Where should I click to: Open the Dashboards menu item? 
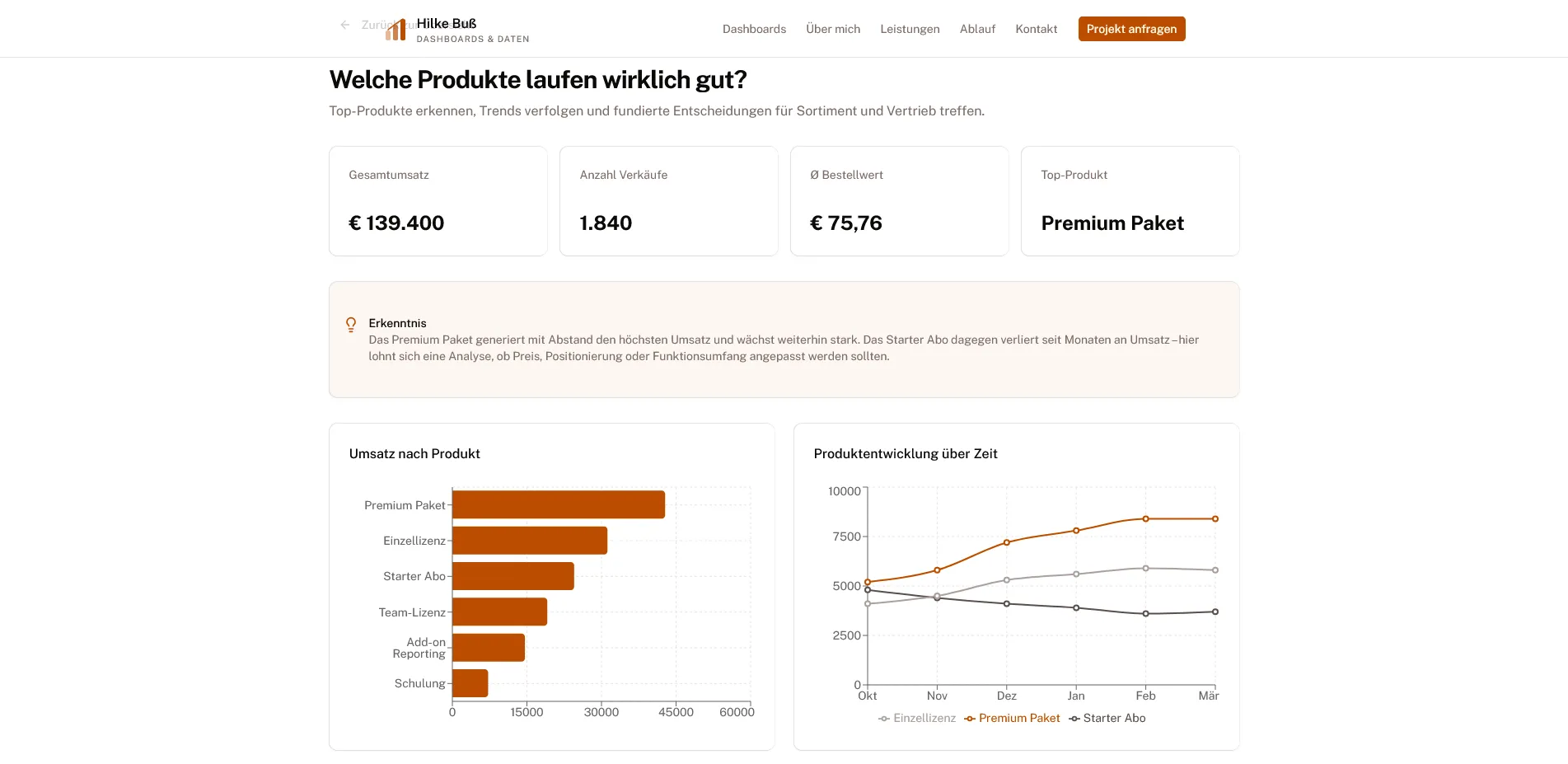coord(754,29)
